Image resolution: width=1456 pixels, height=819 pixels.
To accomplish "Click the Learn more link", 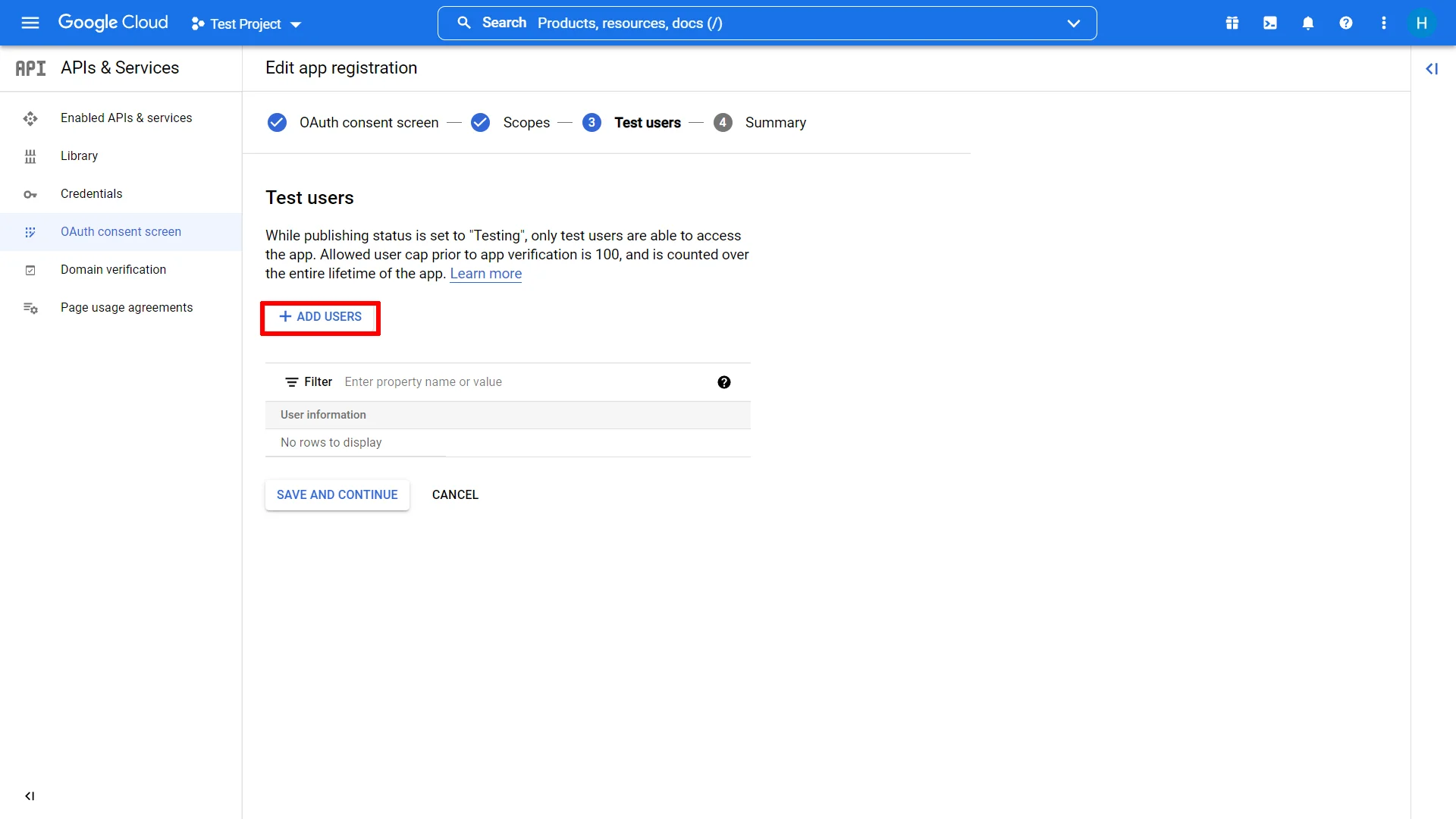I will tap(486, 273).
